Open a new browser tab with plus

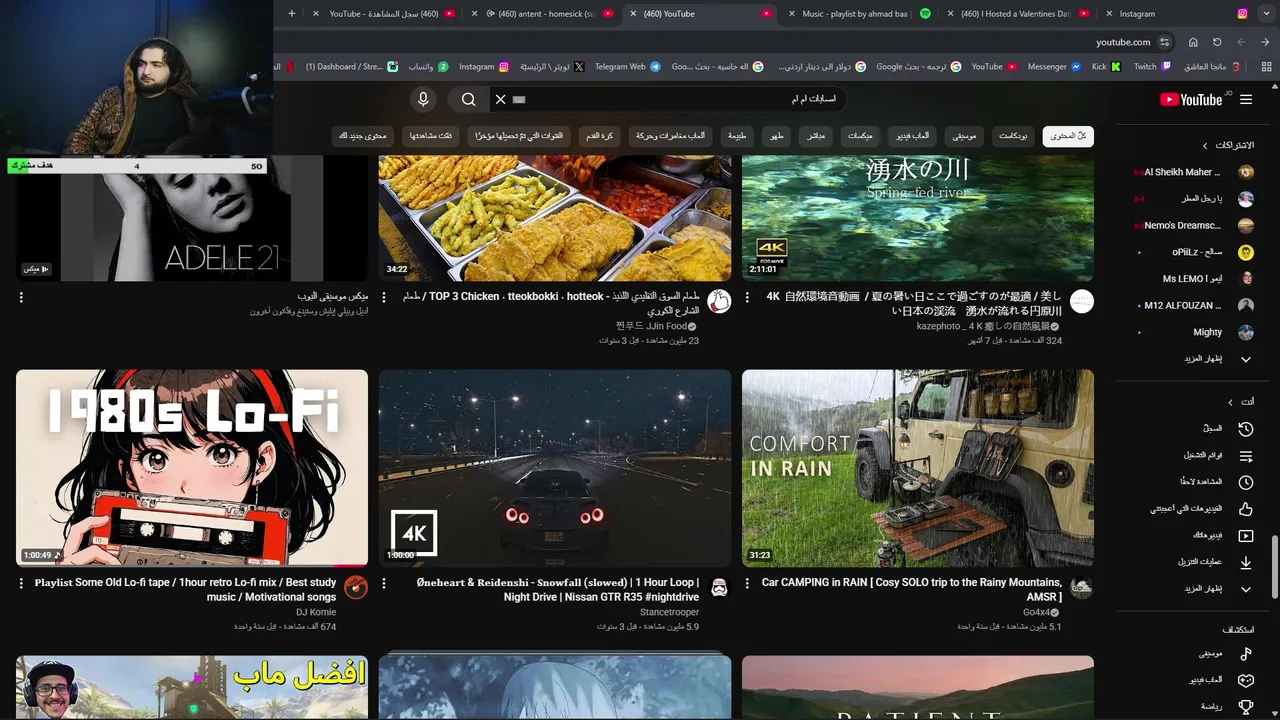click(291, 14)
